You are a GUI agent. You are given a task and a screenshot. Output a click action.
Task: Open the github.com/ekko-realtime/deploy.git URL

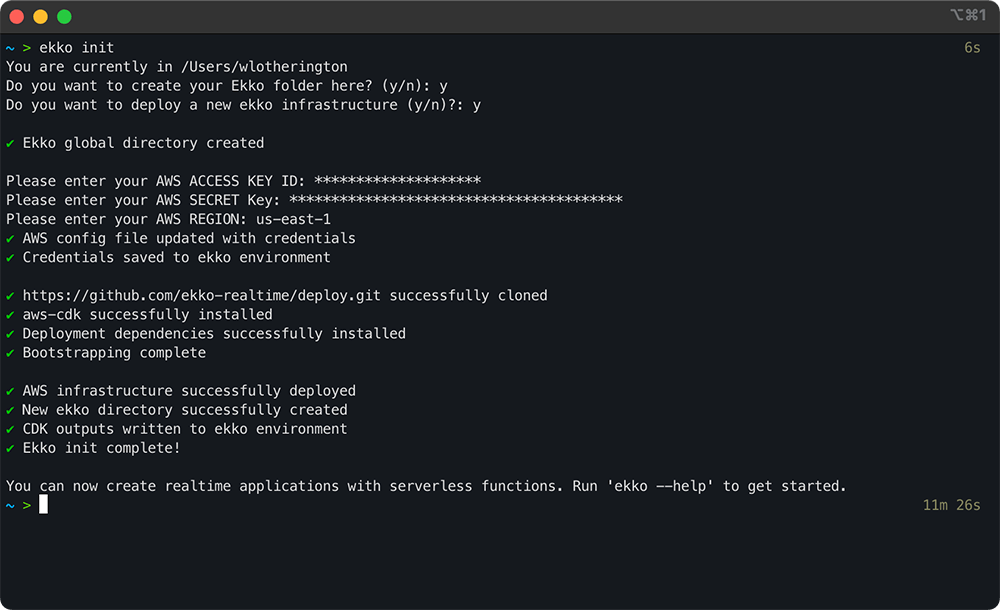pyautogui.click(x=204, y=295)
